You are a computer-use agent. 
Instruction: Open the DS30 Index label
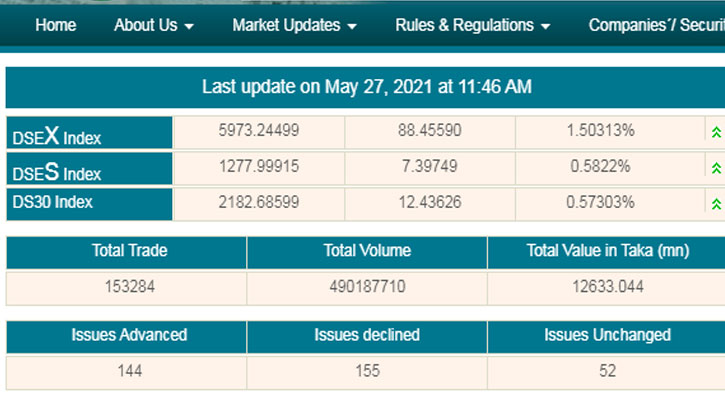click(x=53, y=203)
